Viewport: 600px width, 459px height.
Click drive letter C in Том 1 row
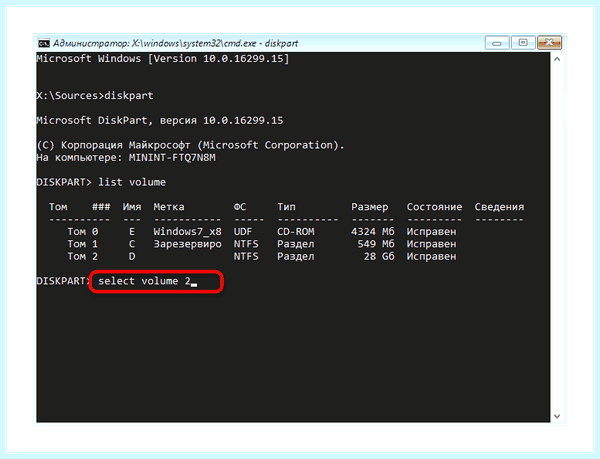(132, 244)
